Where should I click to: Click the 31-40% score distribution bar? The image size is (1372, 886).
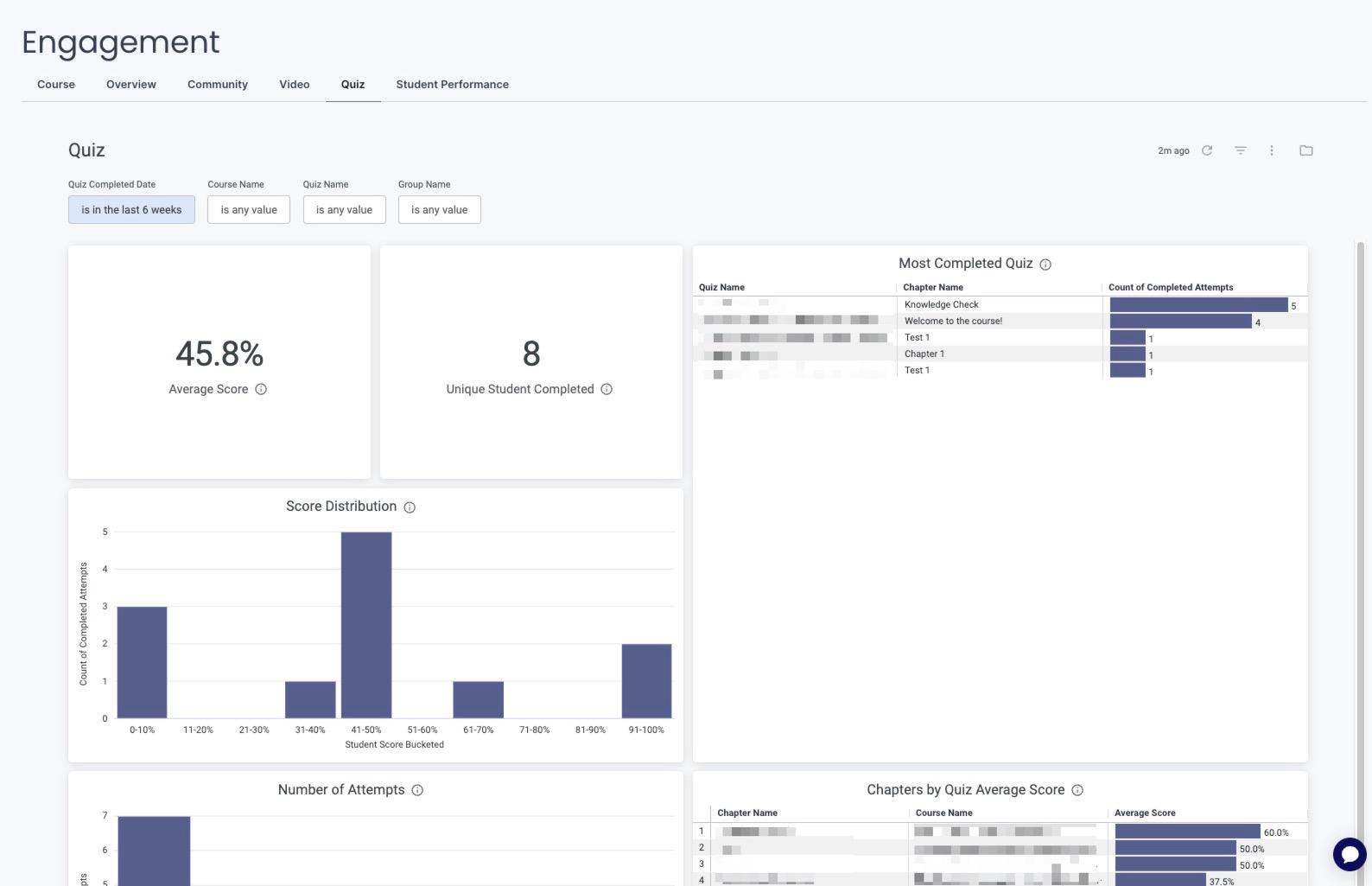pyautogui.click(x=310, y=699)
